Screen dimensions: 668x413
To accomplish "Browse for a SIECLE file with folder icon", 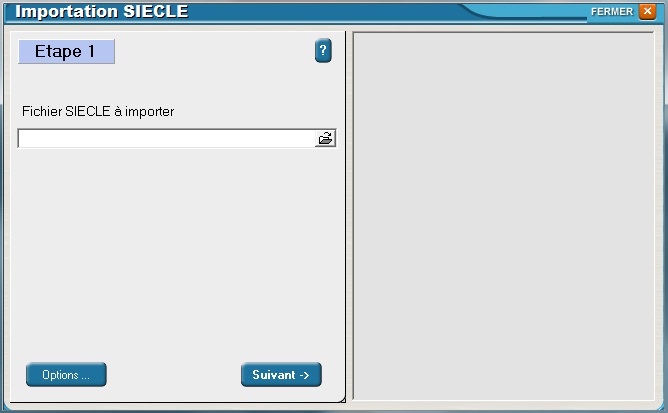I will click(x=325, y=138).
